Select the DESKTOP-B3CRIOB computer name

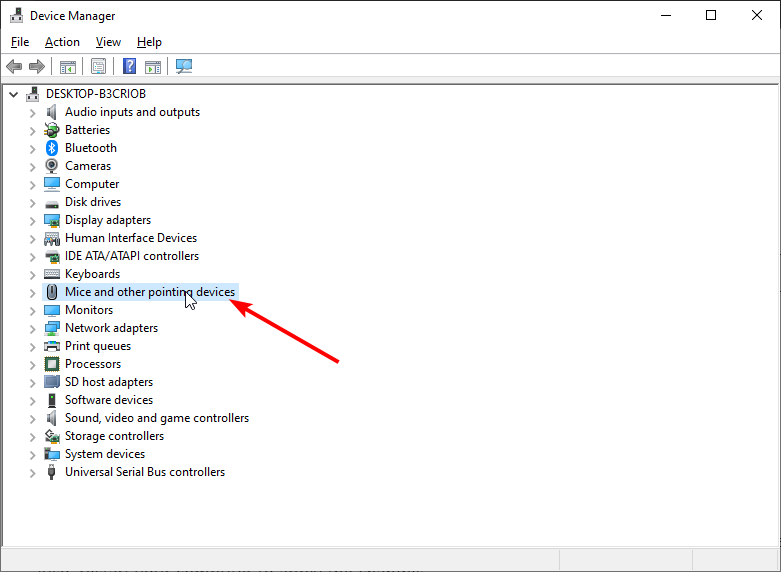(96, 94)
